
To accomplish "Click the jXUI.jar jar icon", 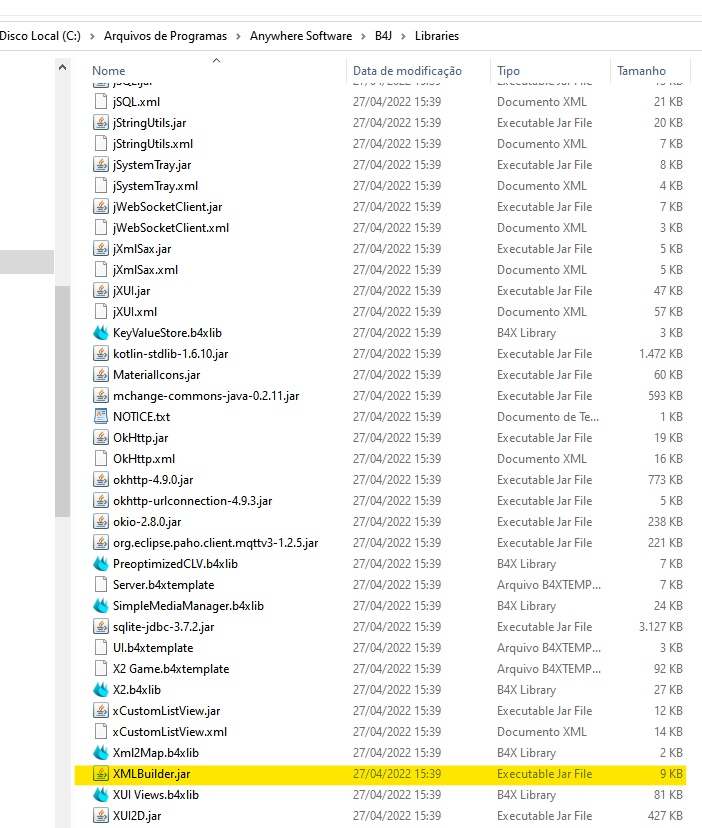I will click(100, 290).
